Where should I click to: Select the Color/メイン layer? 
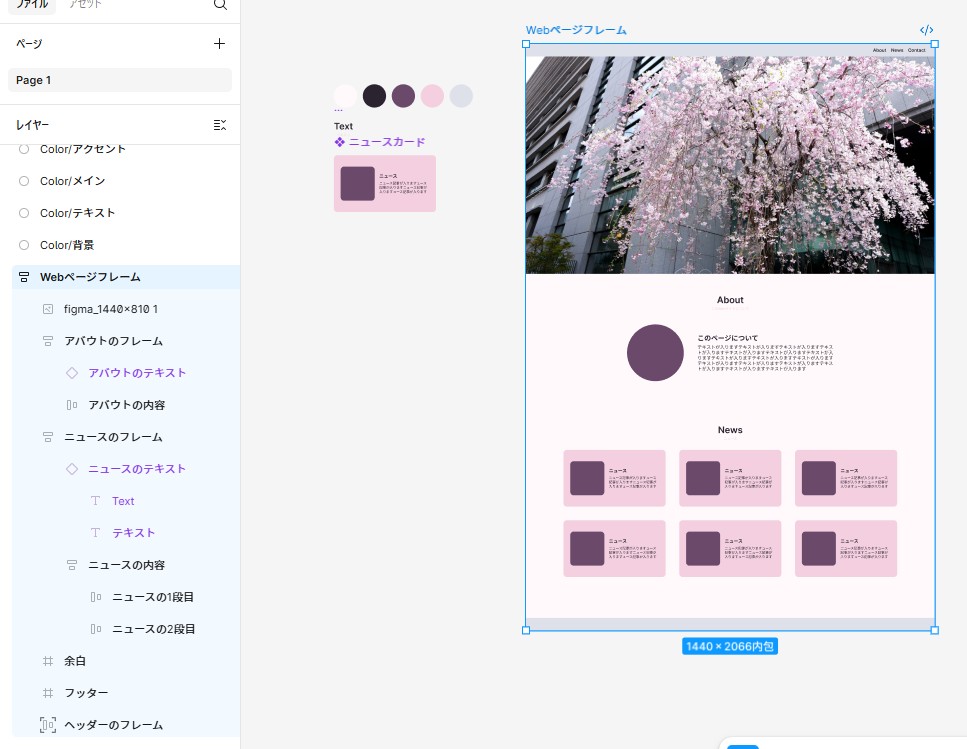(x=72, y=181)
